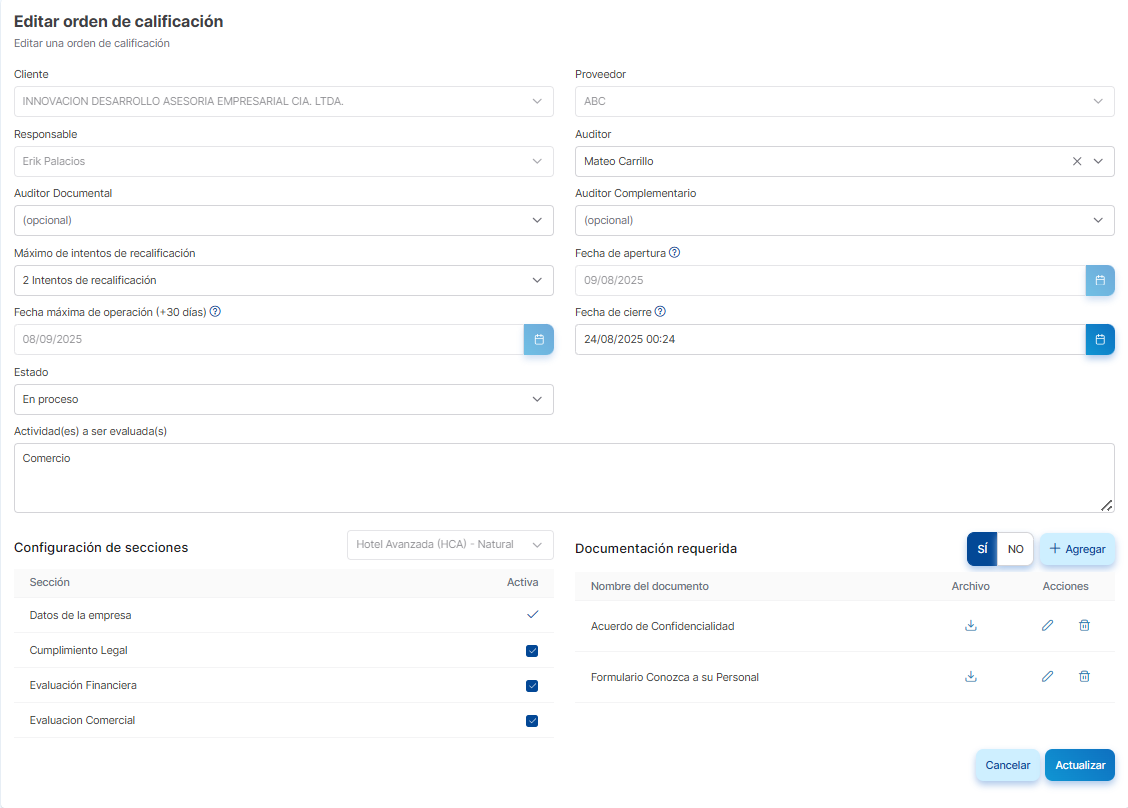
Task: Switch required documentation to NO
Action: click(1015, 549)
